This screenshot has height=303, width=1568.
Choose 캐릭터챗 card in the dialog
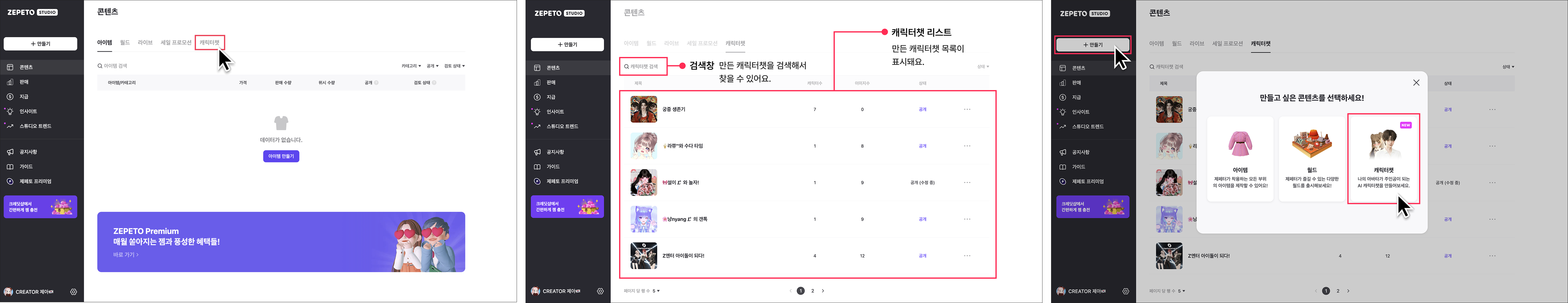(x=1384, y=159)
